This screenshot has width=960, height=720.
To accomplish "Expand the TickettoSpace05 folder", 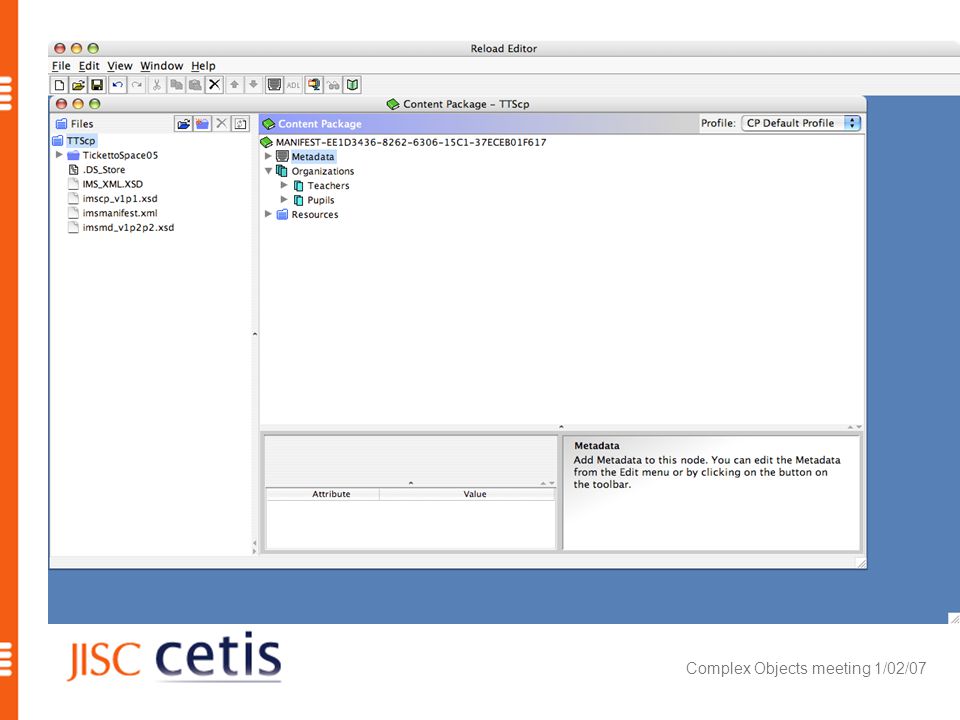I will 59,155.
